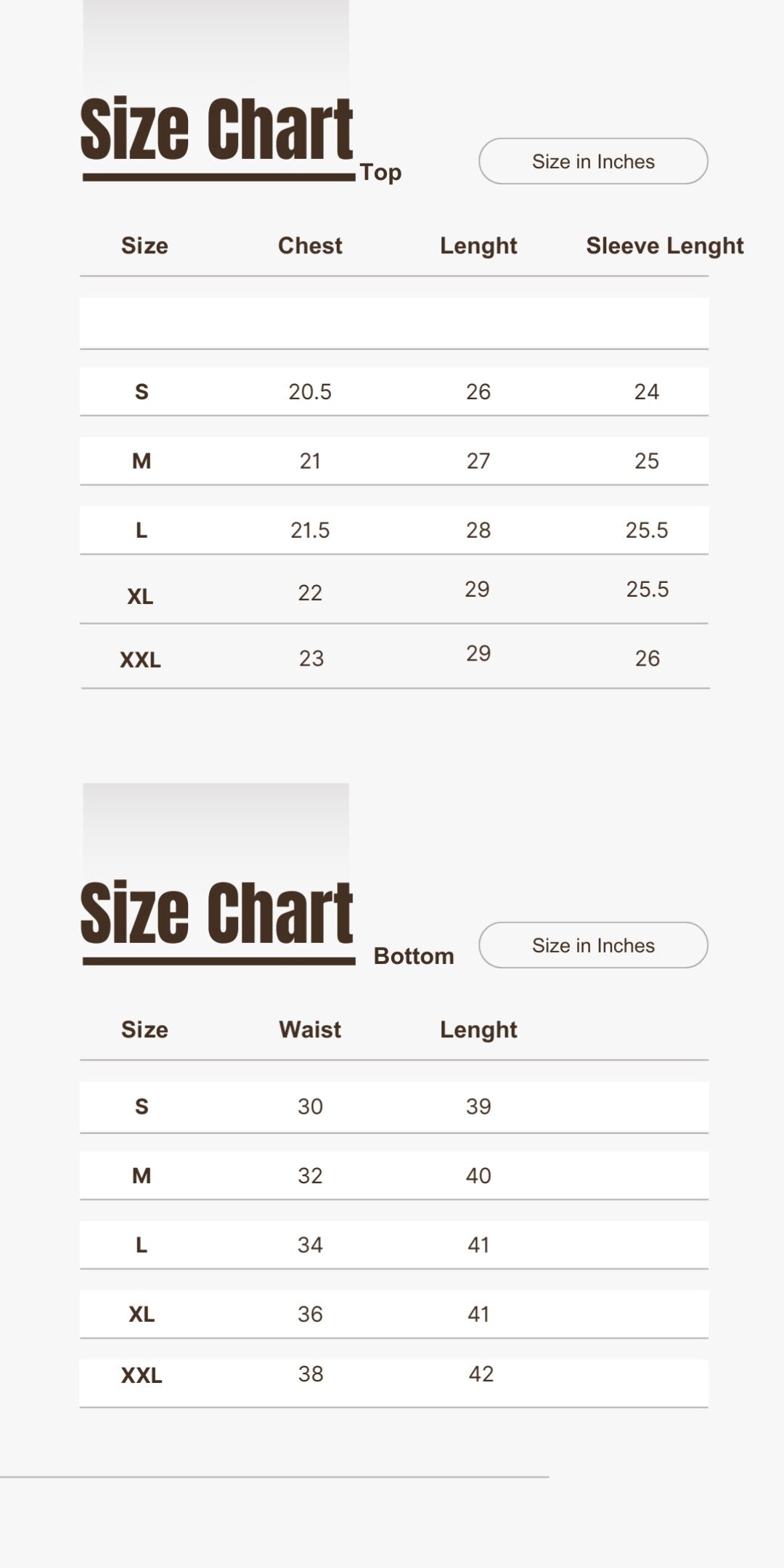Click sleeve length 24 in the S row

(x=646, y=392)
